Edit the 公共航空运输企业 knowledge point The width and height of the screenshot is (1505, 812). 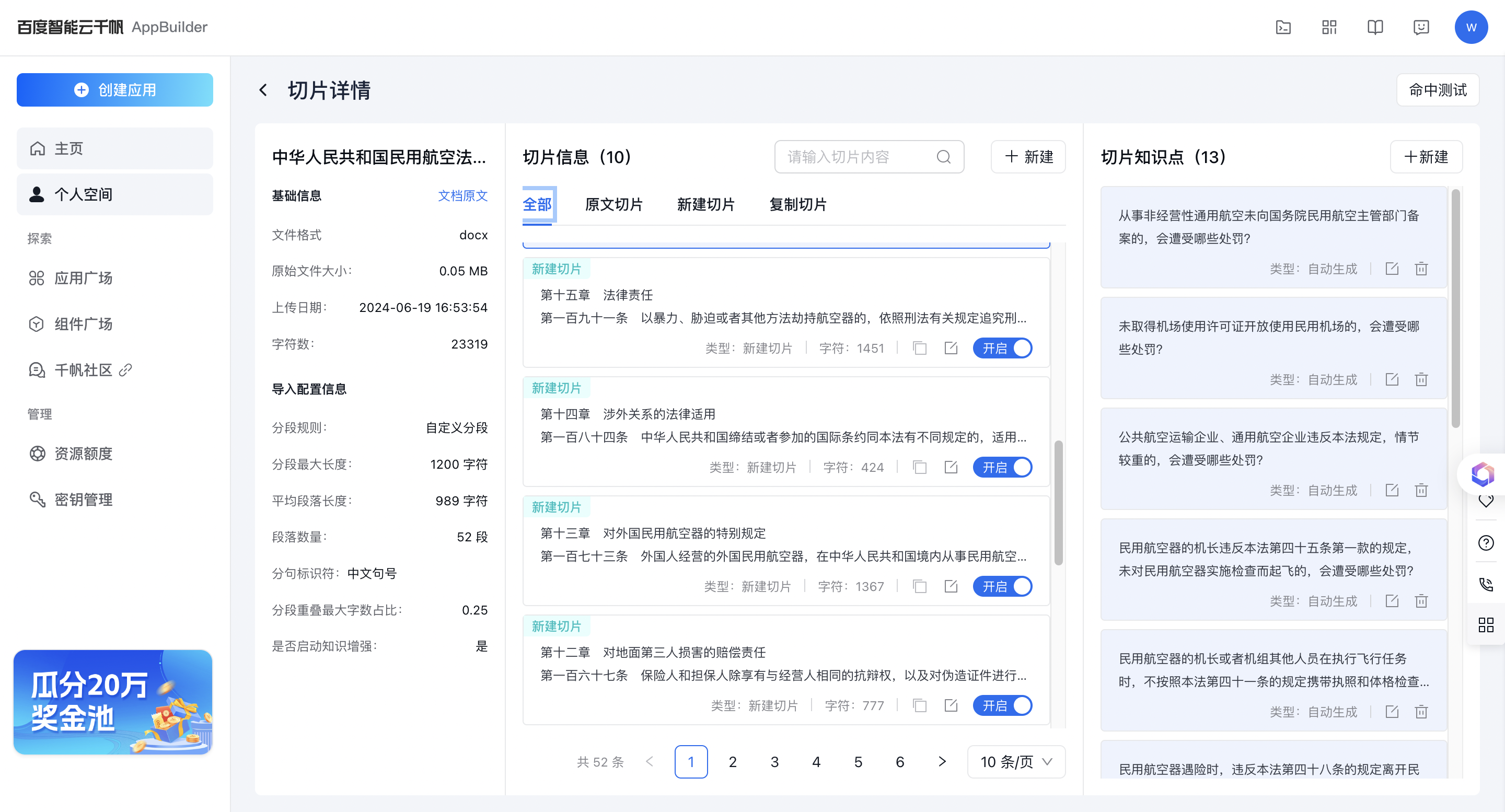click(x=1392, y=490)
